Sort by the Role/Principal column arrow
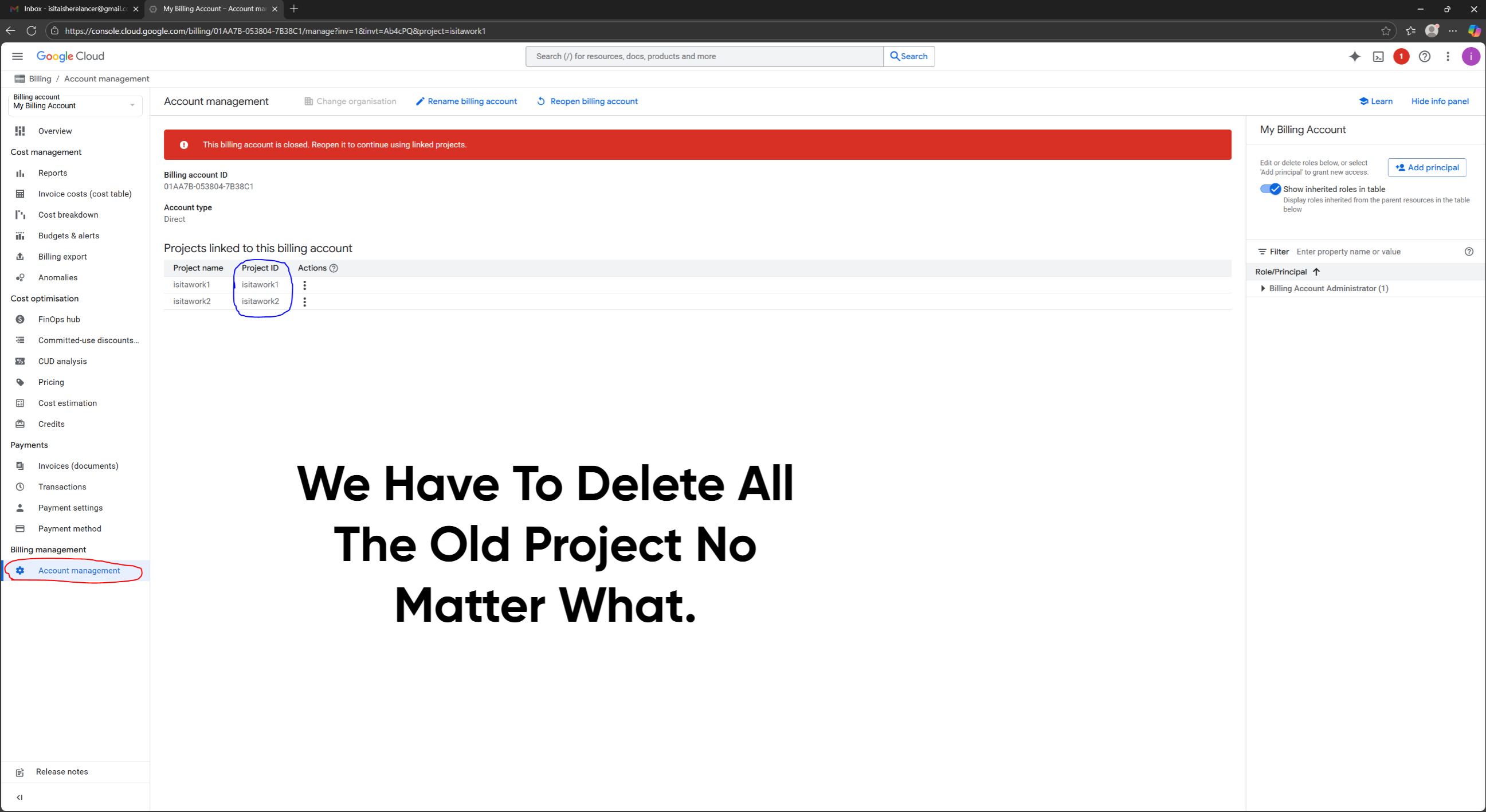The width and height of the screenshot is (1486, 812). [x=1316, y=272]
